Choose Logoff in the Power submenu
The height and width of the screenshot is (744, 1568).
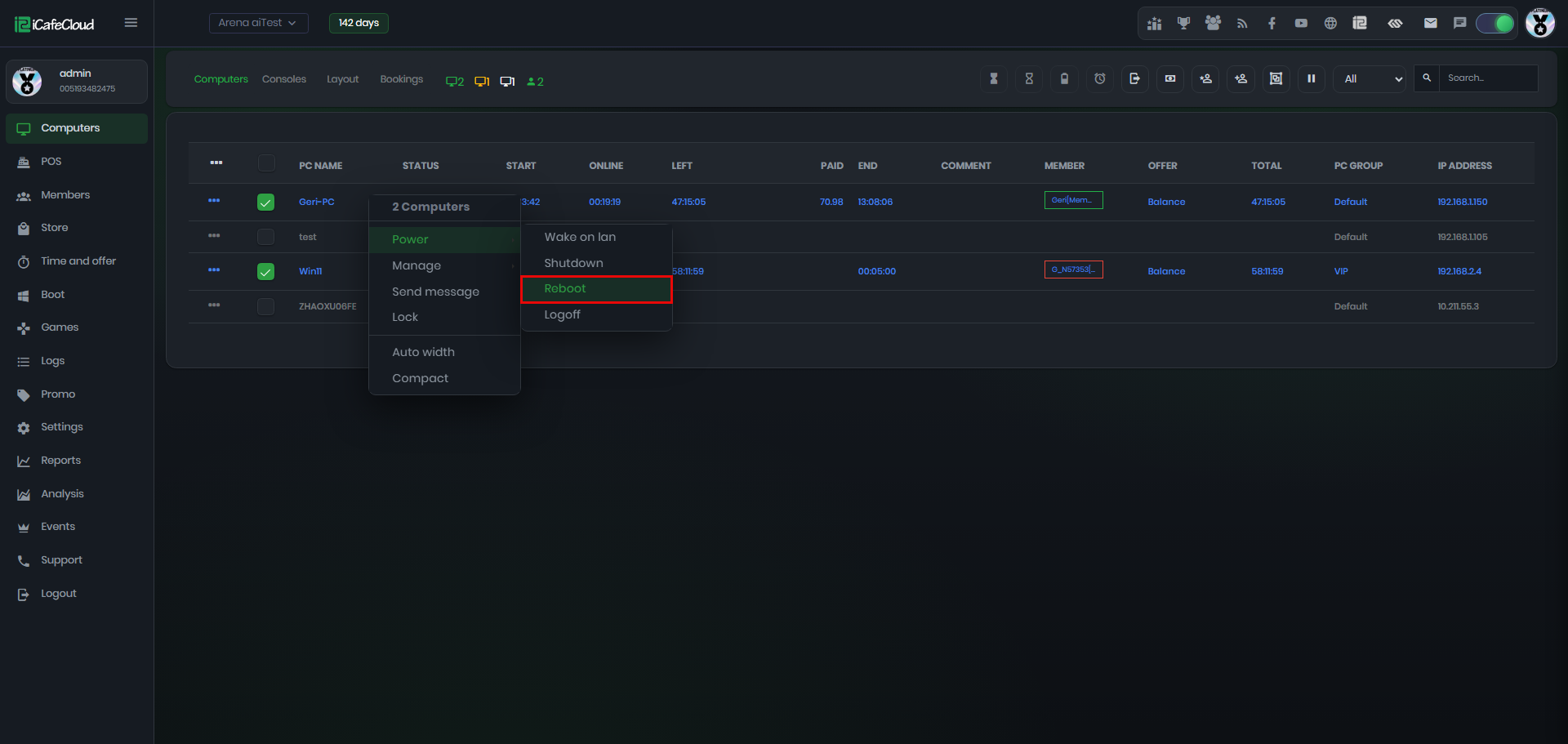click(596, 315)
